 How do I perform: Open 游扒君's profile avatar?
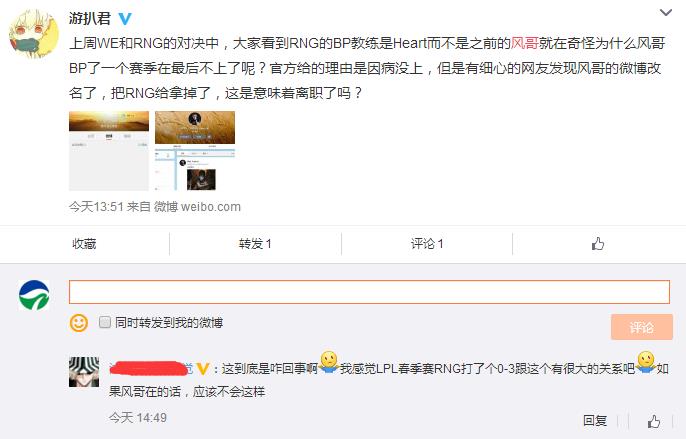click(34, 34)
